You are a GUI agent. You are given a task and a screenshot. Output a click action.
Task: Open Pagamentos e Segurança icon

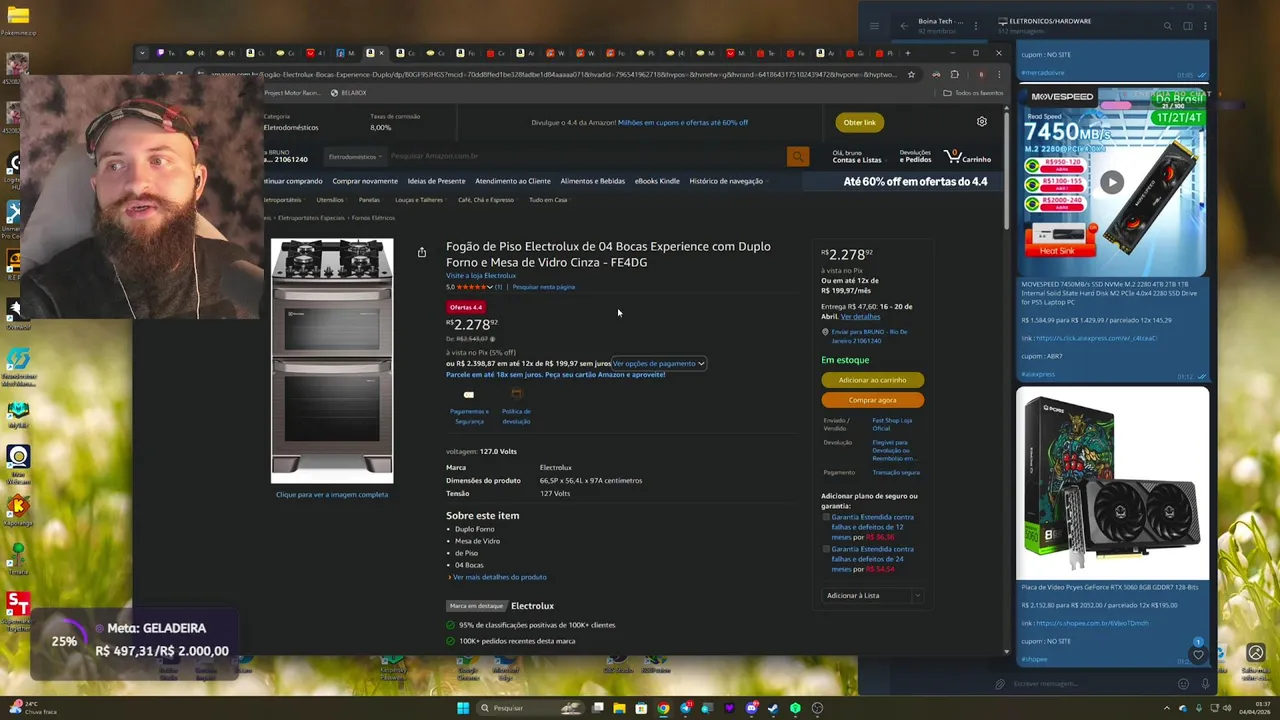(x=469, y=394)
